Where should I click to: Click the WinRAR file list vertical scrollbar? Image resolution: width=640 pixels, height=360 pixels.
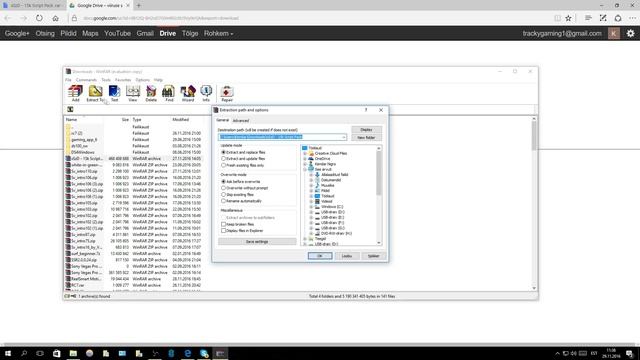click(x=534, y=203)
